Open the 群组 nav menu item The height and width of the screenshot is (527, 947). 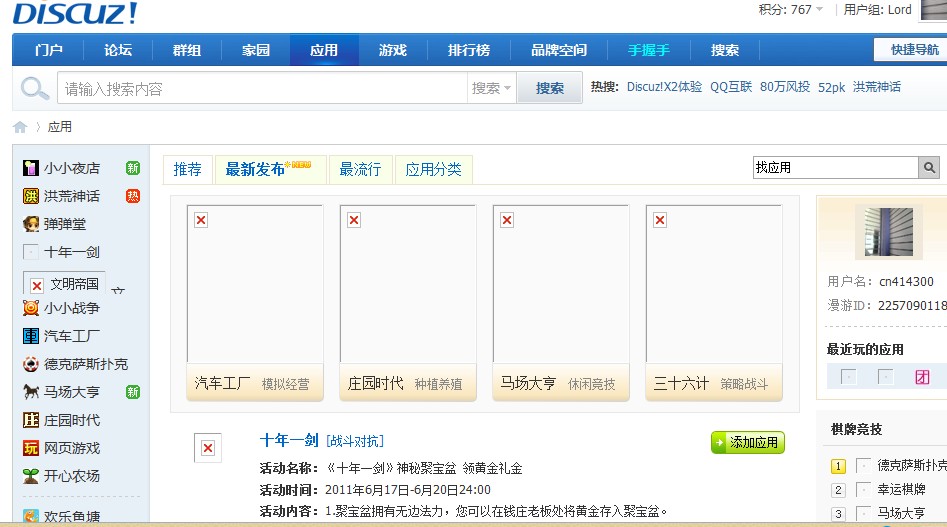pyautogui.click(x=187, y=50)
